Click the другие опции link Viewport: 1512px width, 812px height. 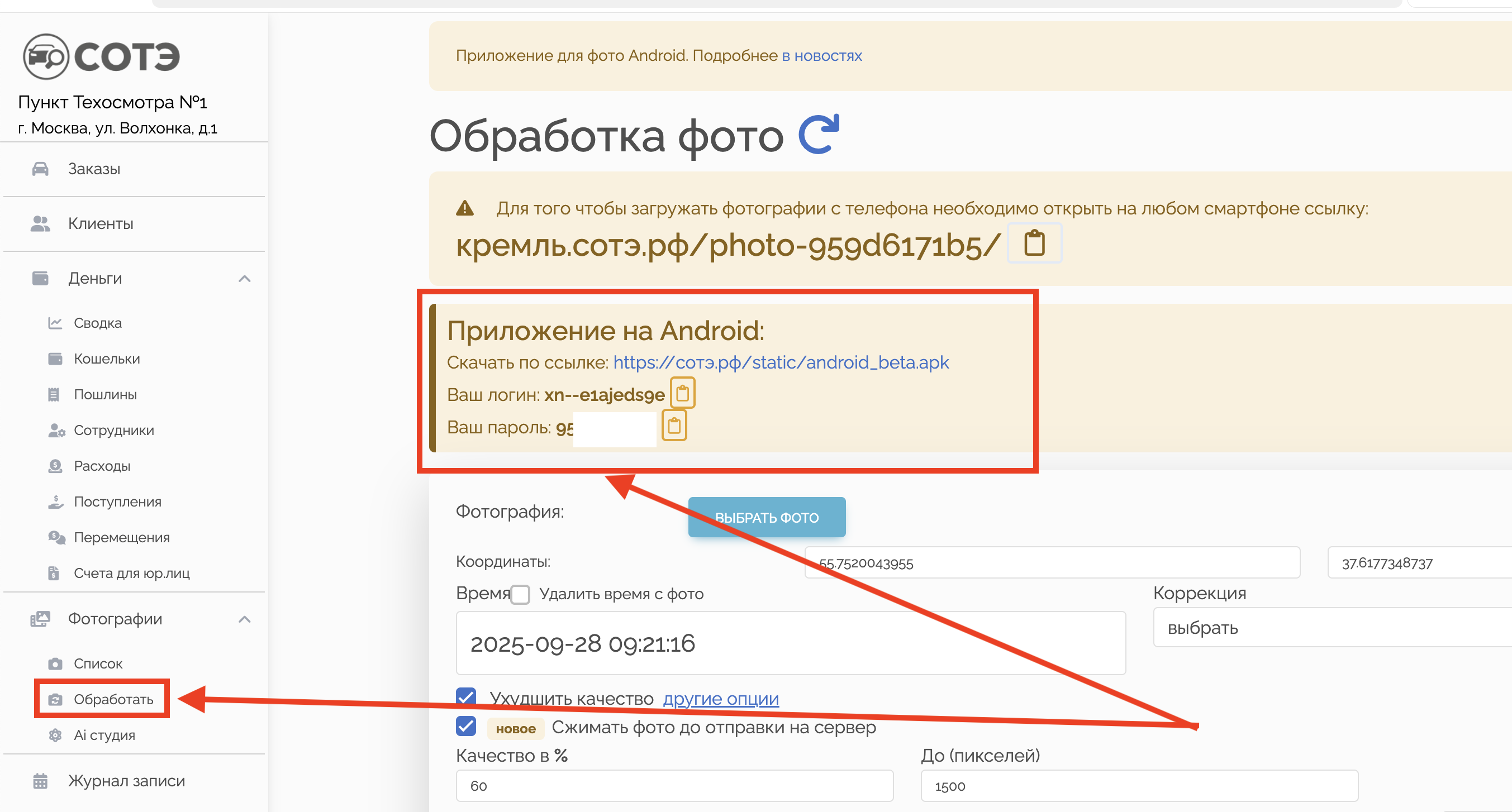(x=720, y=699)
